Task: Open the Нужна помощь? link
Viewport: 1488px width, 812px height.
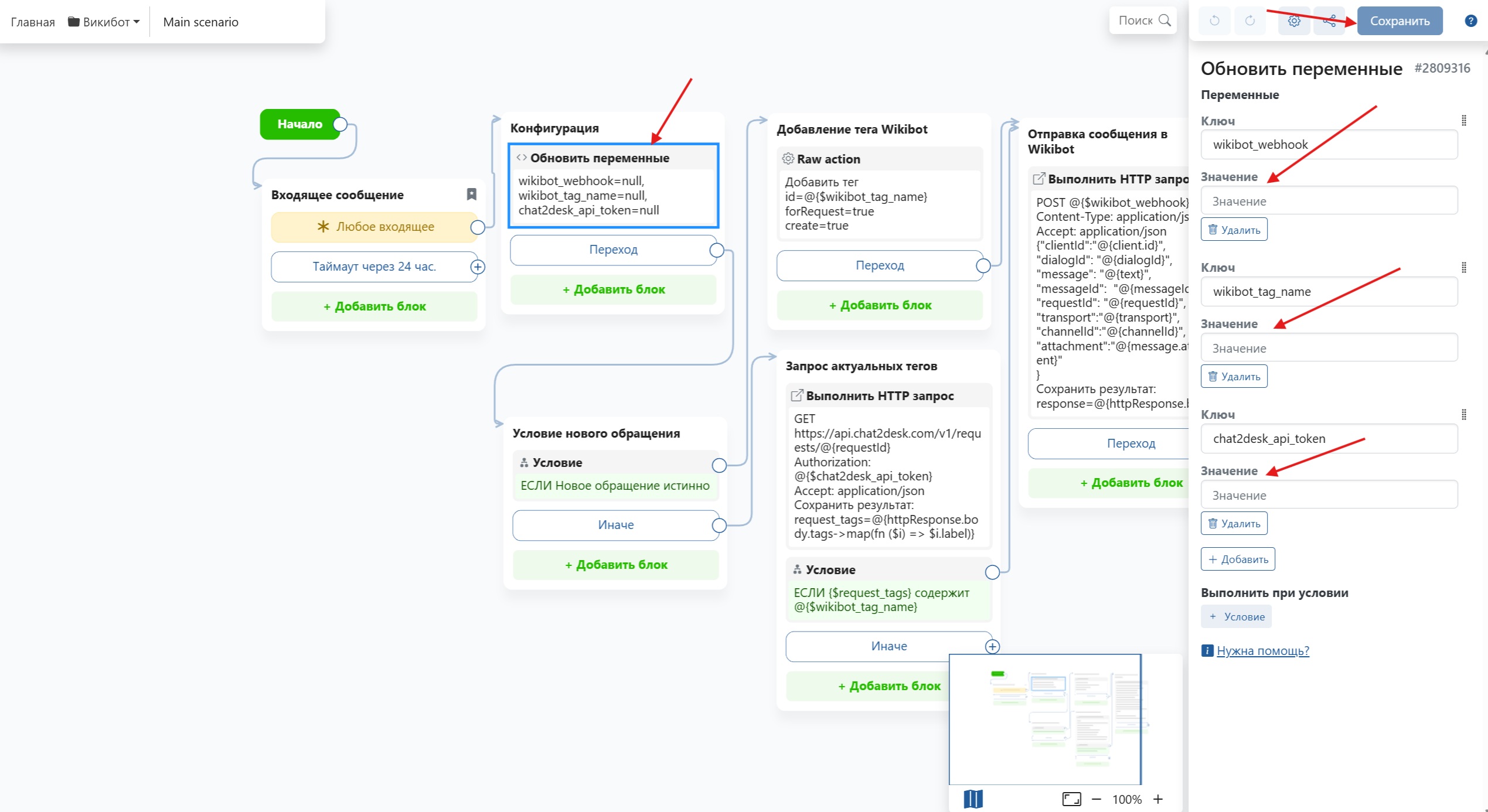Action: [x=1262, y=650]
